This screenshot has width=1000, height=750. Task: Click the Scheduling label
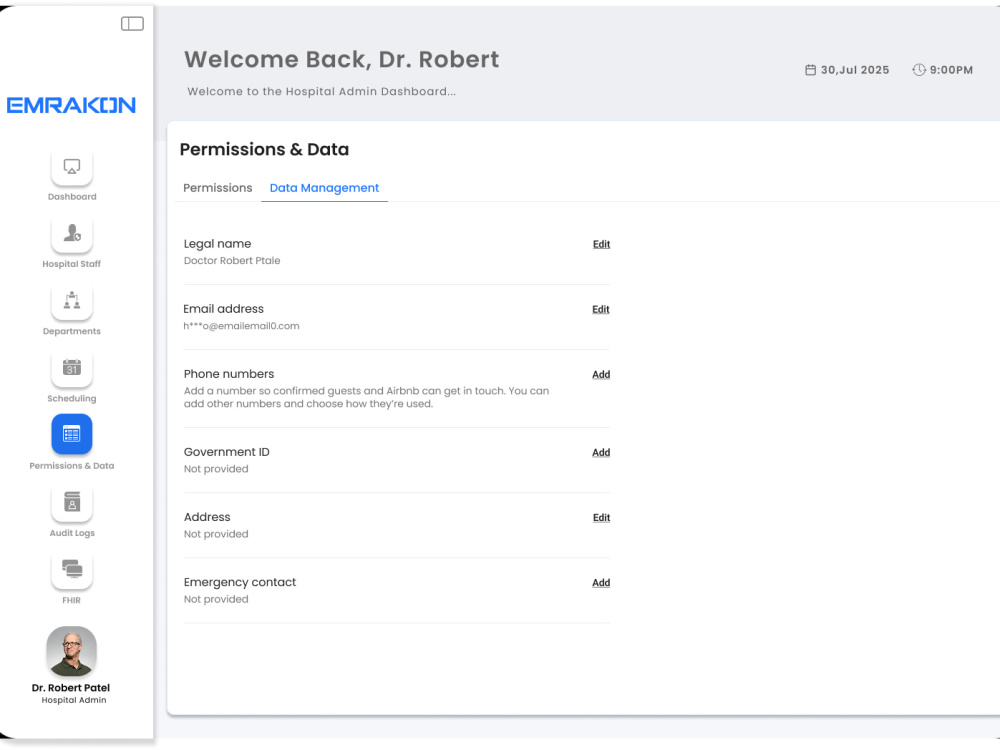pyautogui.click(x=71, y=399)
